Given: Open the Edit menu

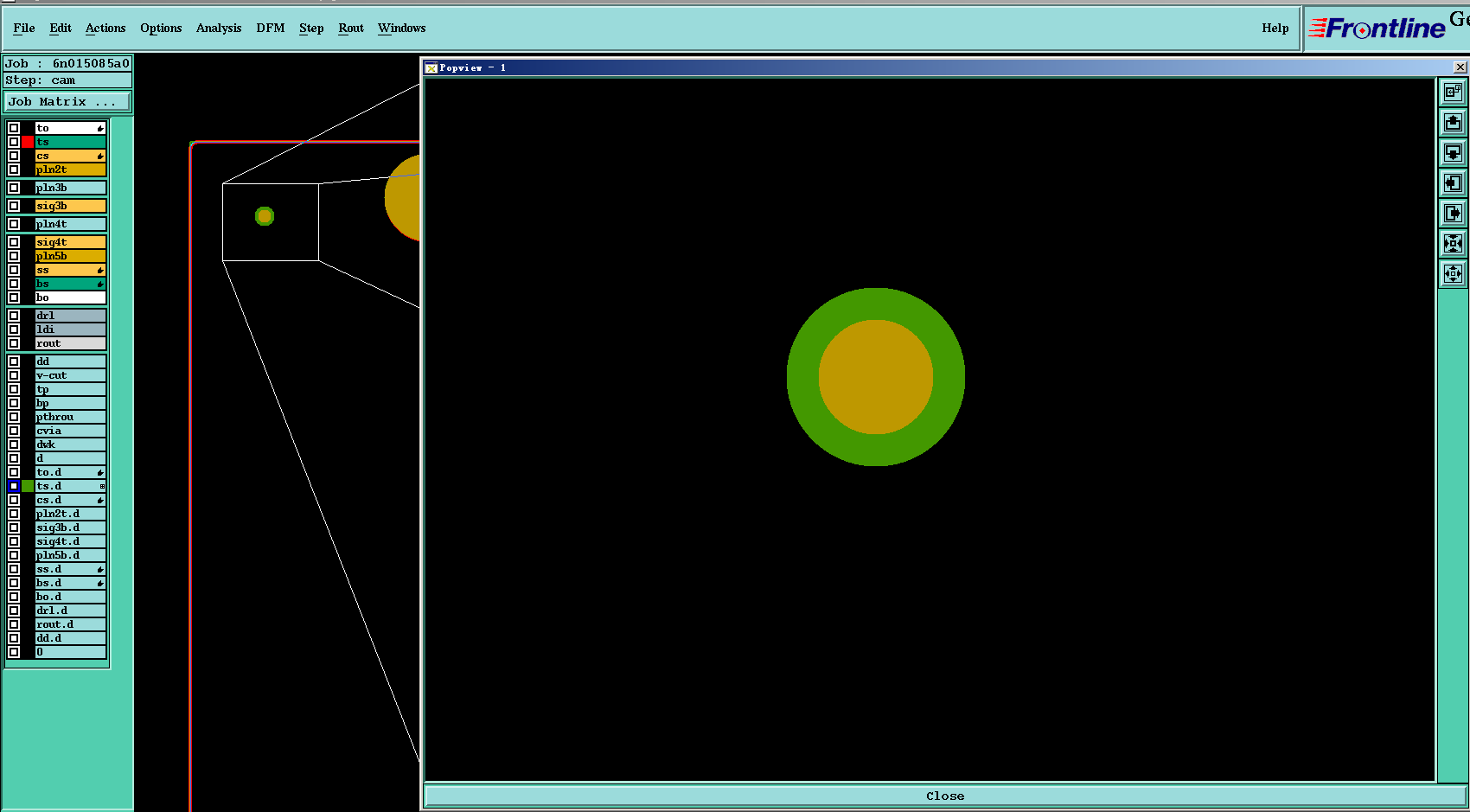Looking at the screenshot, I should pyautogui.click(x=61, y=28).
